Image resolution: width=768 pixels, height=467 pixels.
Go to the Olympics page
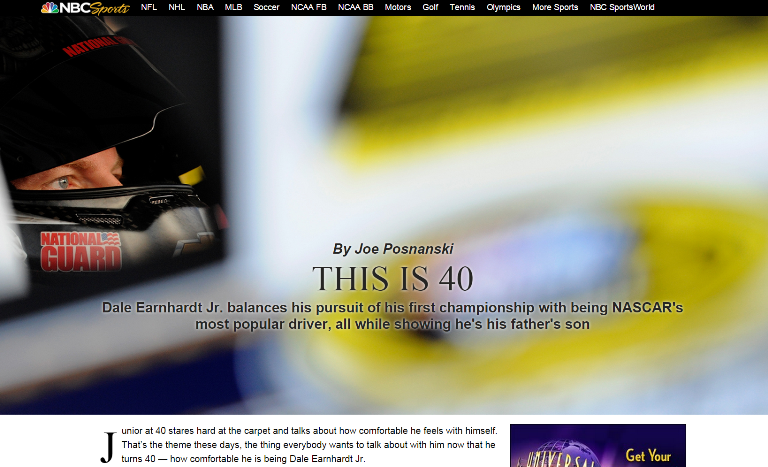point(503,7)
